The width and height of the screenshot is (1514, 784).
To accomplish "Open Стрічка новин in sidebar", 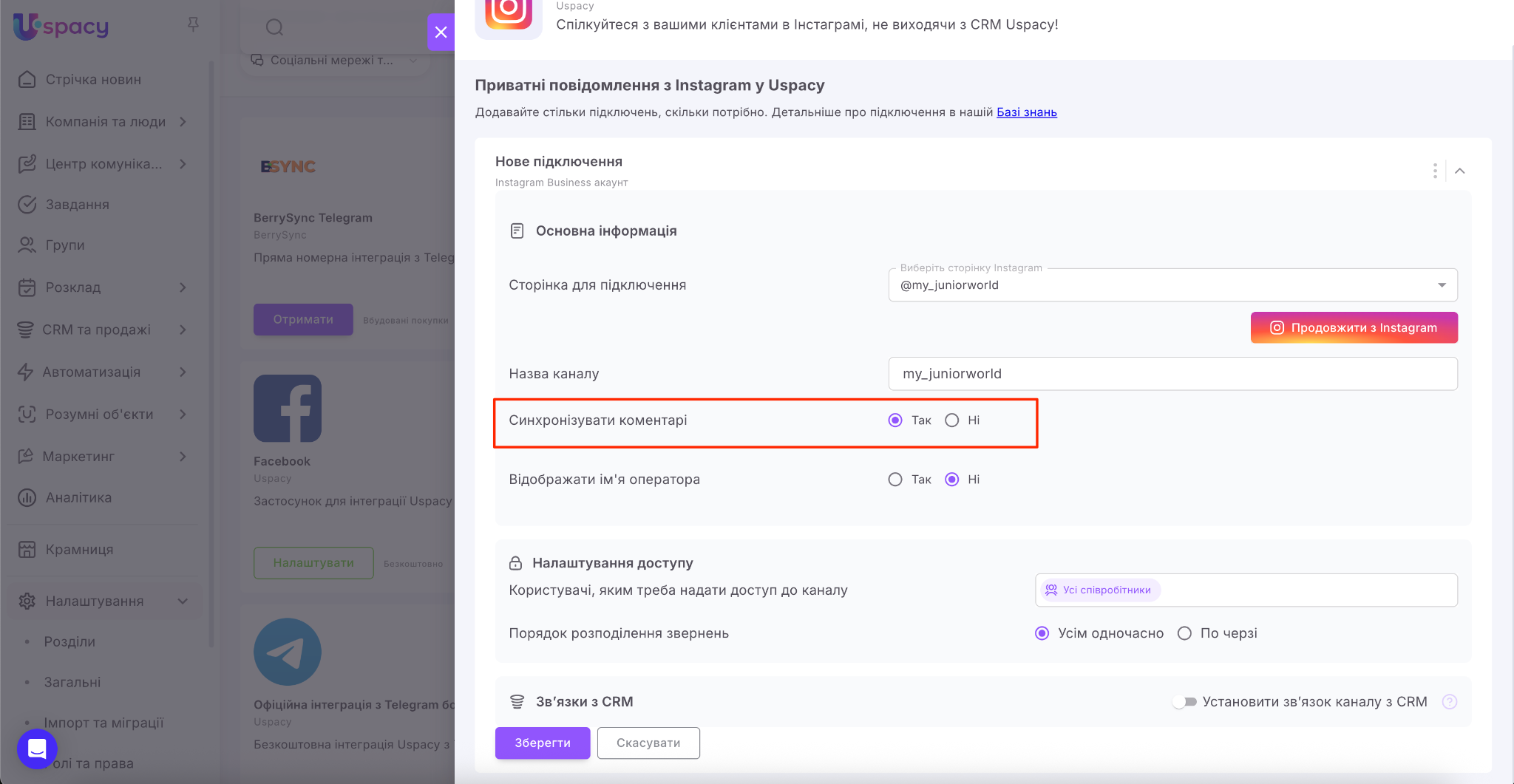I will click(x=93, y=80).
